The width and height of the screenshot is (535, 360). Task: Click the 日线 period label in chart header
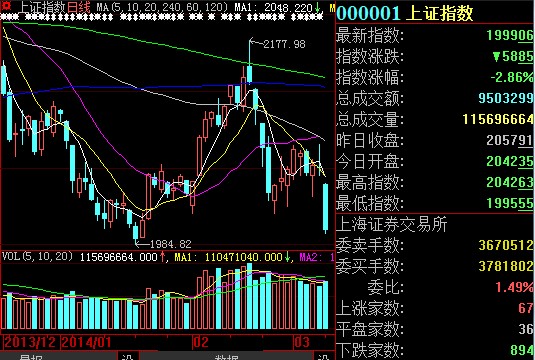coord(79,7)
